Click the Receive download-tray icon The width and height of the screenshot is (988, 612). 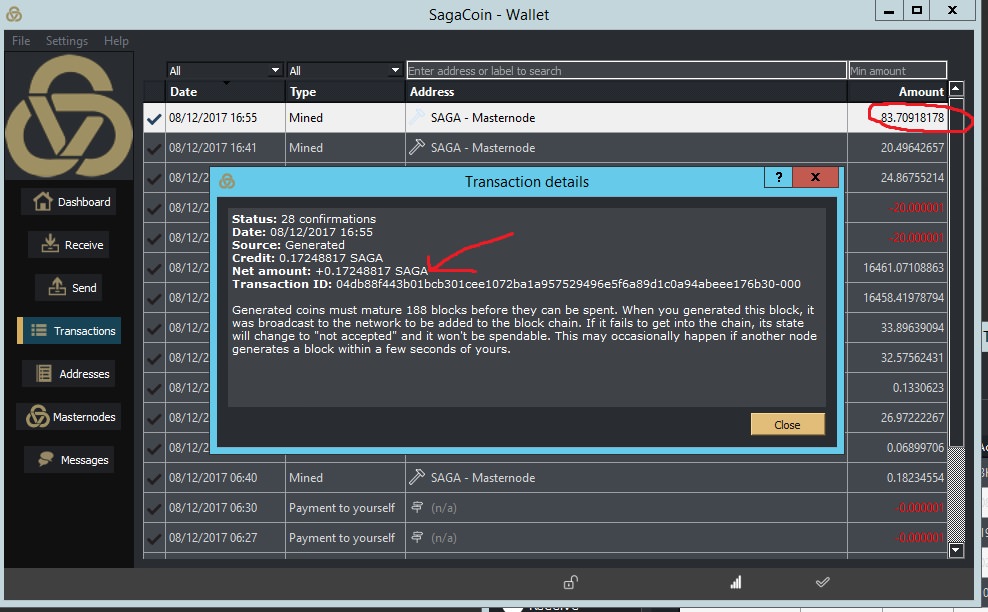[50, 243]
